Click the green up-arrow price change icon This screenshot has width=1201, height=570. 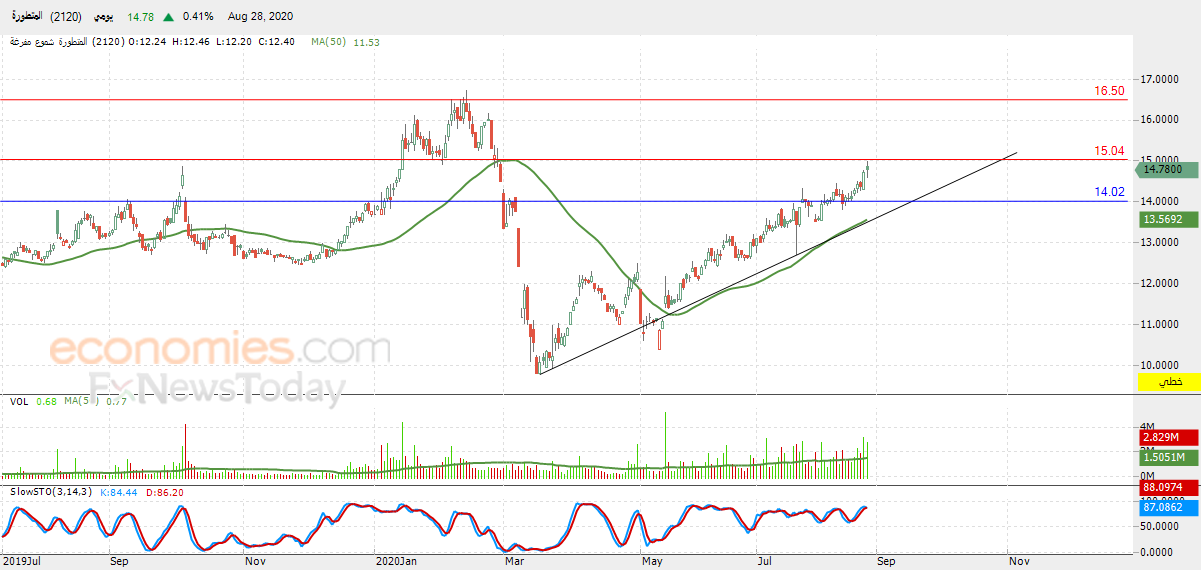168,16
